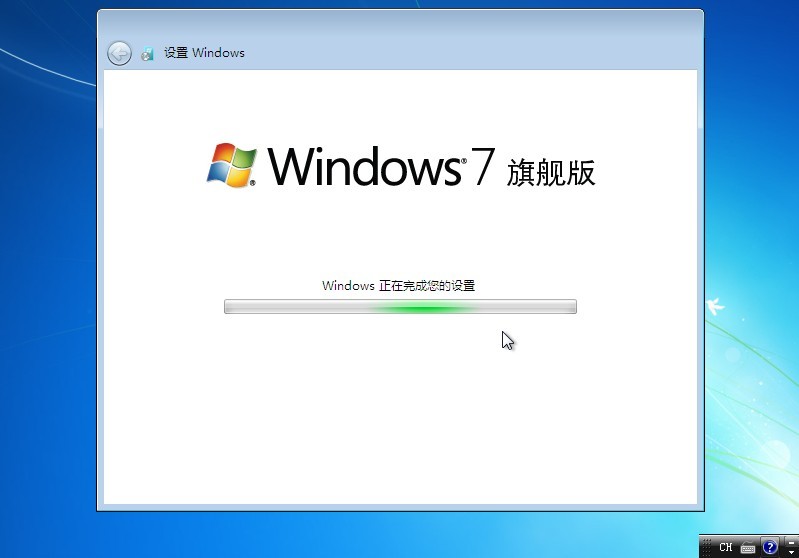
Task: Click the CH input language indicator
Action: click(726, 547)
